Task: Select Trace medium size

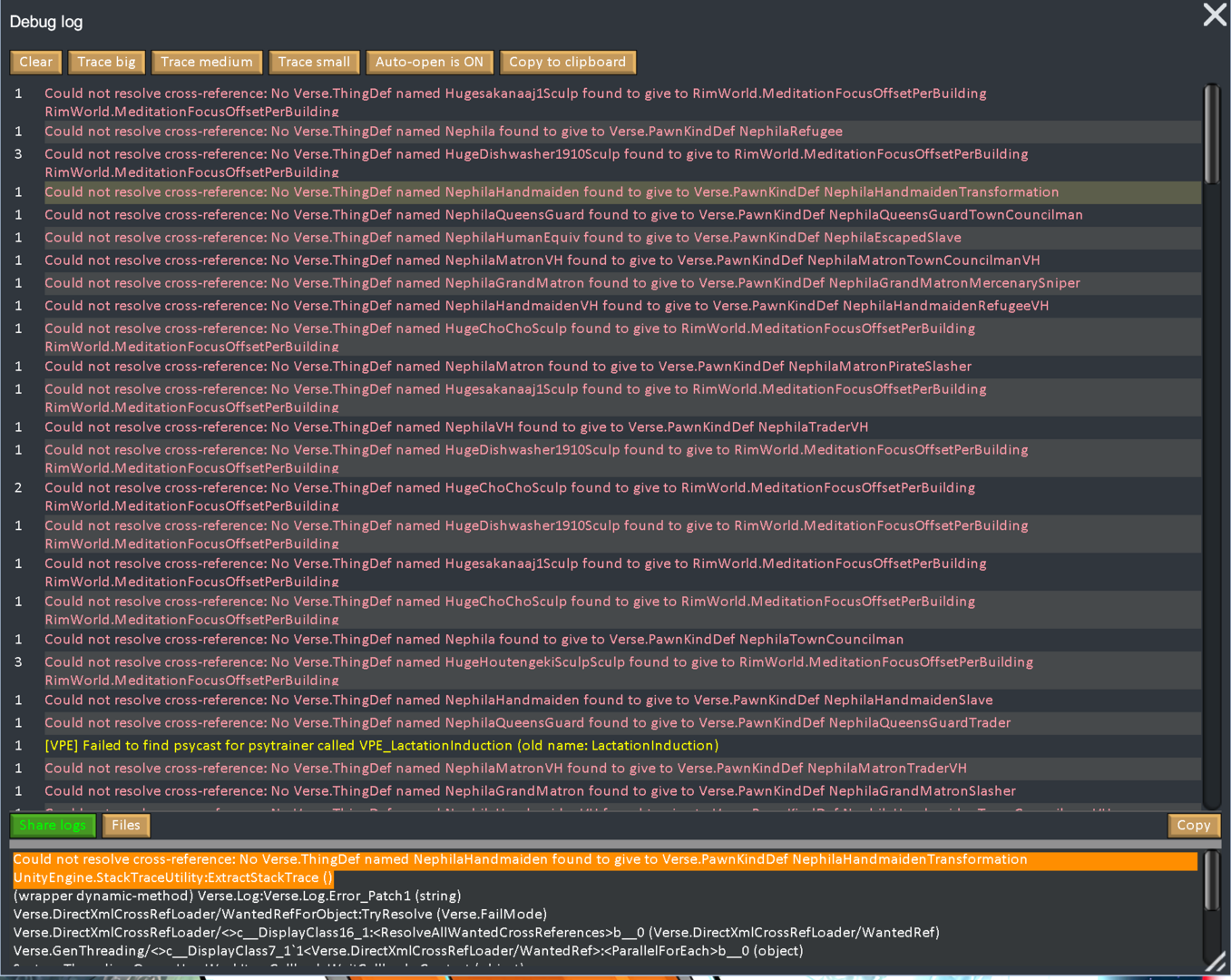Action: 207,62
